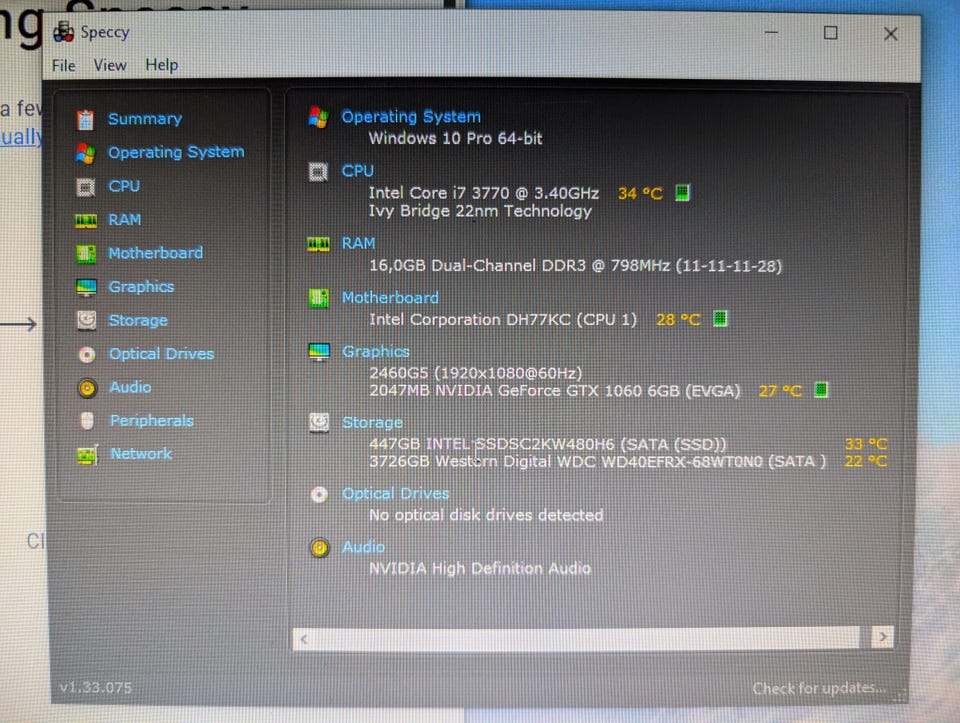Image resolution: width=960 pixels, height=723 pixels.
Task: Click the horizontal scrollbar left arrow
Action: pyautogui.click(x=304, y=639)
